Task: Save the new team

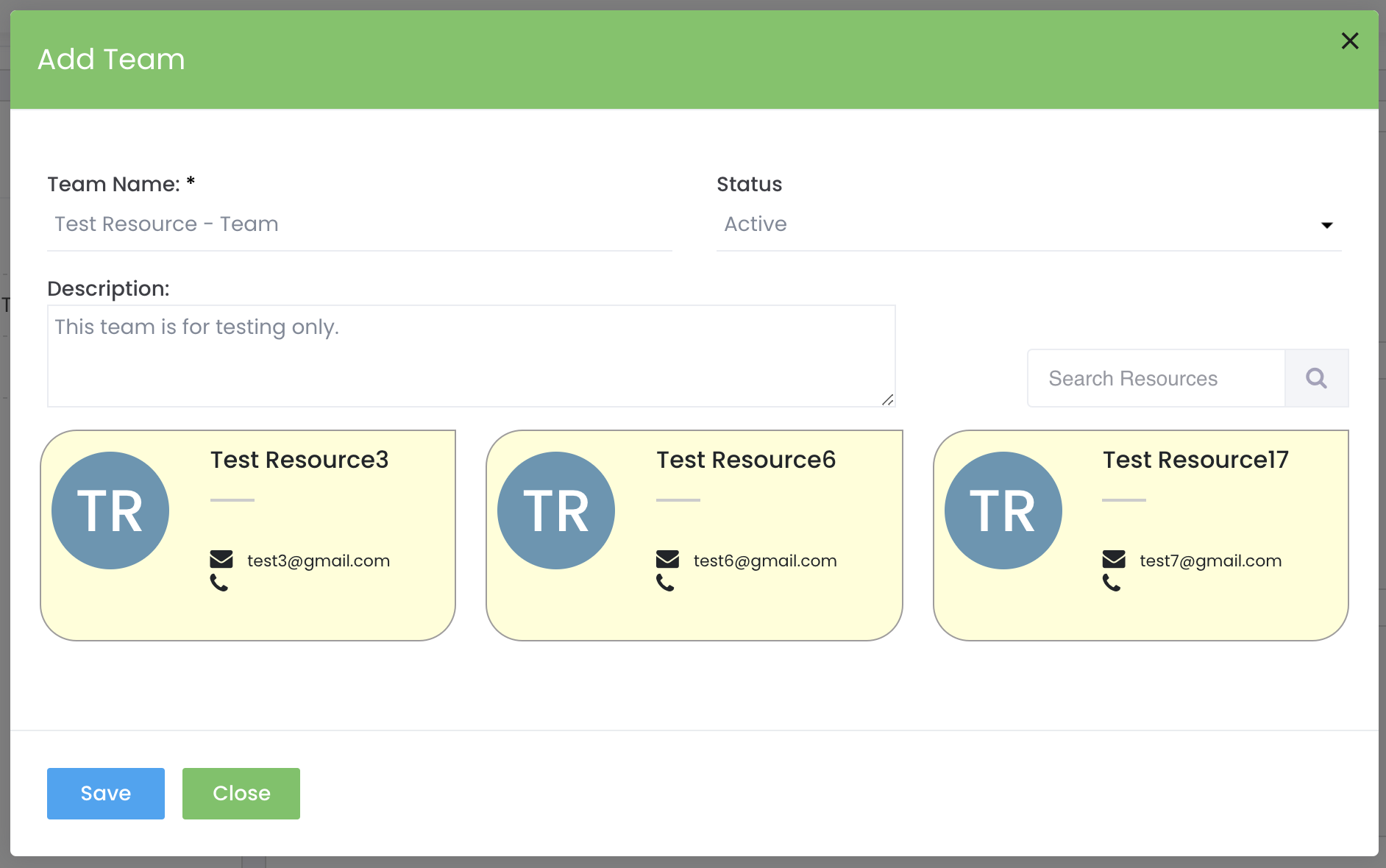Action: pos(106,794)
